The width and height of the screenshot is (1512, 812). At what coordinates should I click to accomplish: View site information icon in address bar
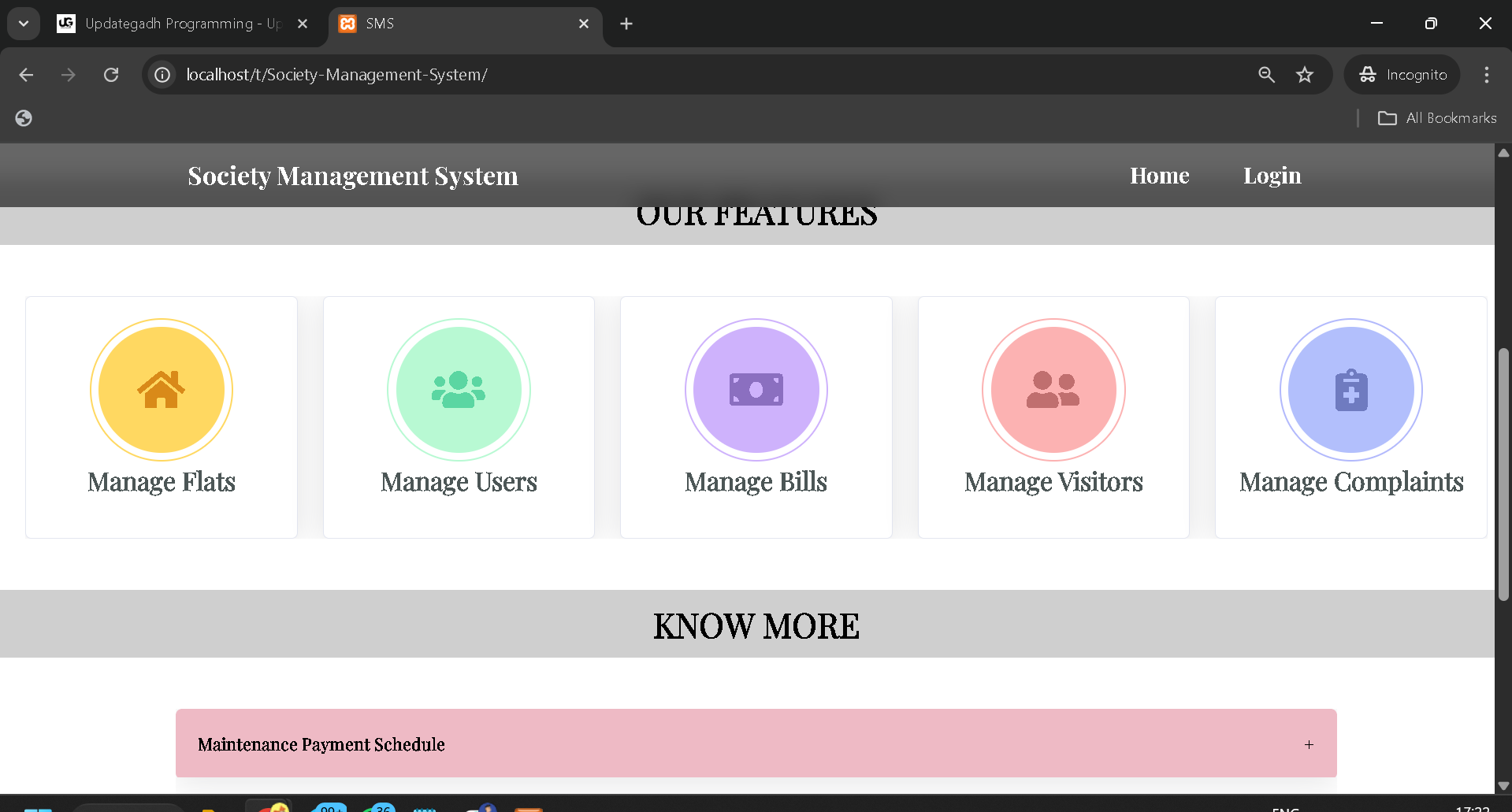[162, 75]
